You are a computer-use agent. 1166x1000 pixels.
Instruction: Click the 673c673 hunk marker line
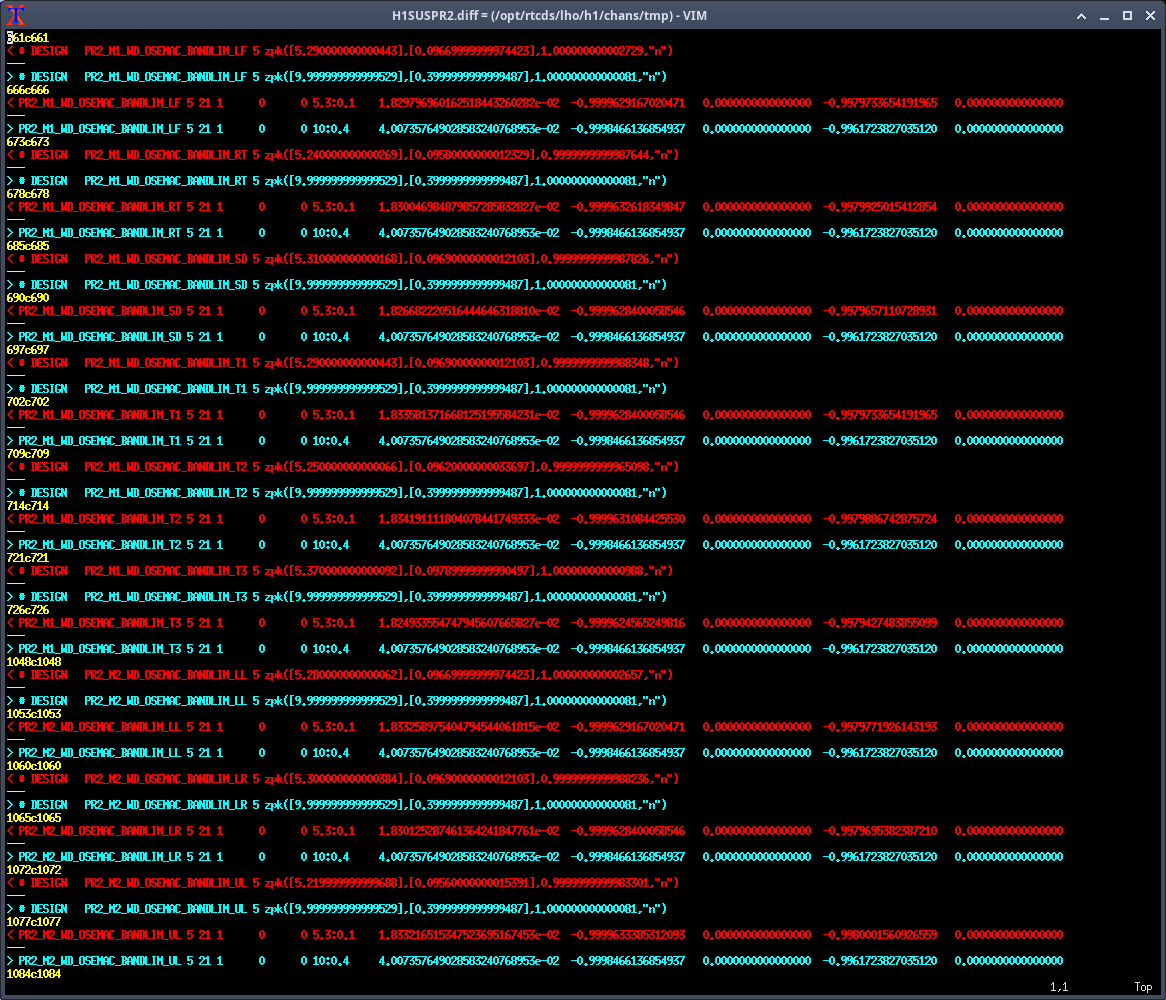pyautogui.click(x=27, y=142)
